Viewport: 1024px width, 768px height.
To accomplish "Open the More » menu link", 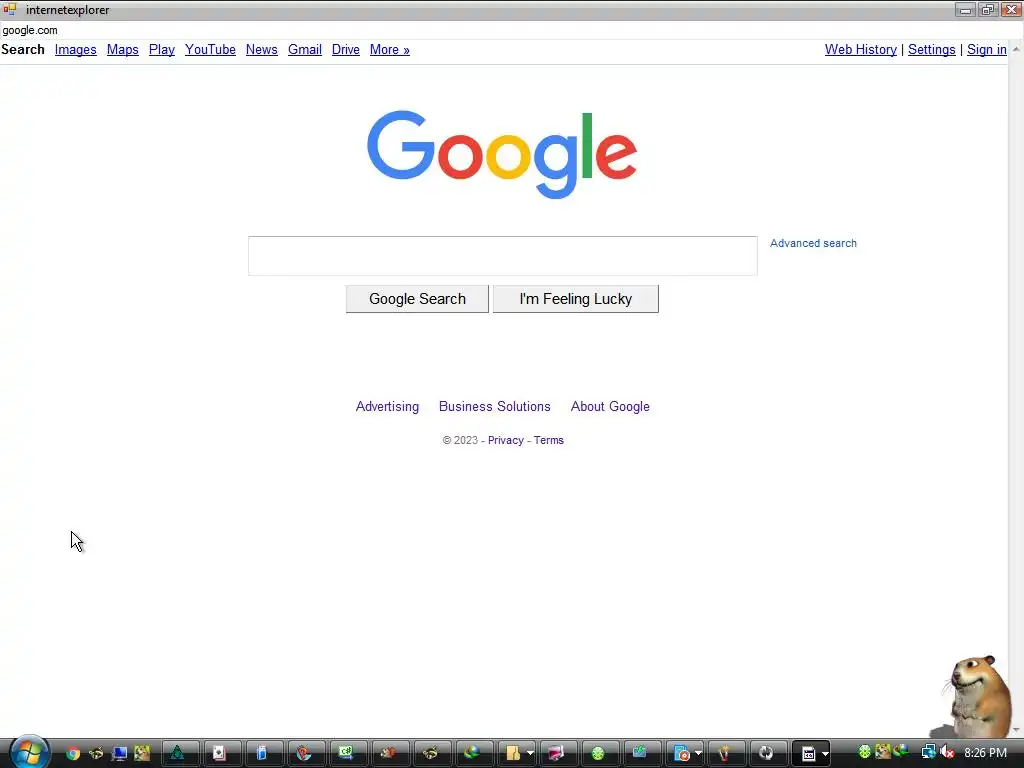I will point(389,50).
